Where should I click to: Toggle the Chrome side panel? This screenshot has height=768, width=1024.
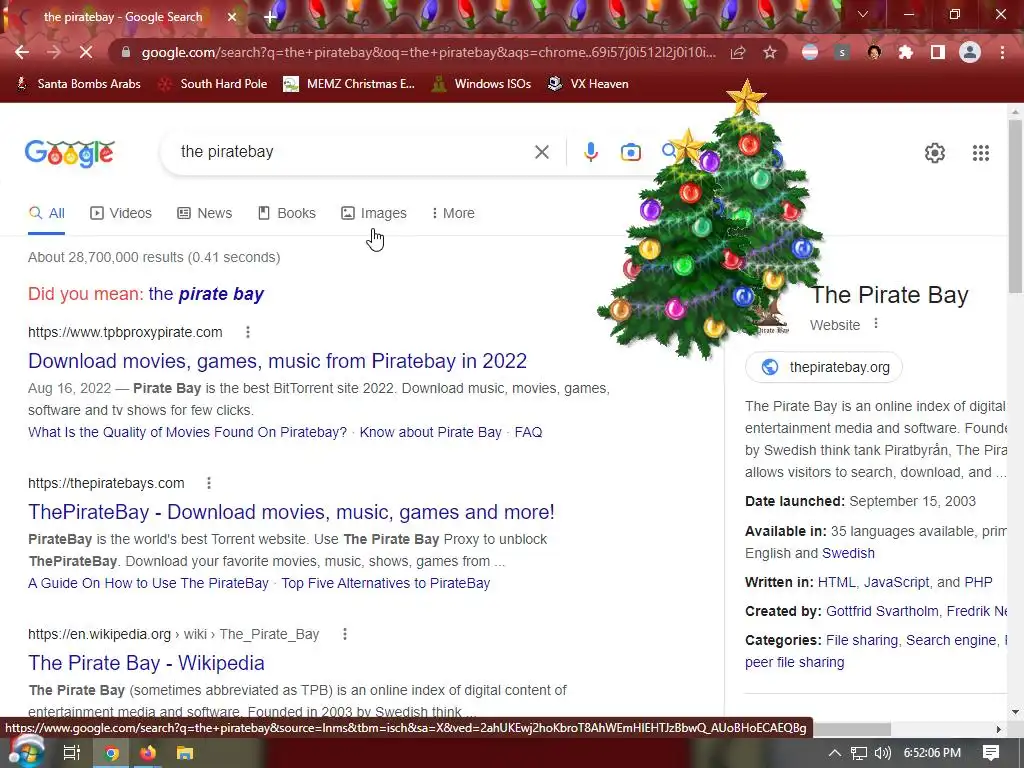pyautogui.click(x=938, y=52)
